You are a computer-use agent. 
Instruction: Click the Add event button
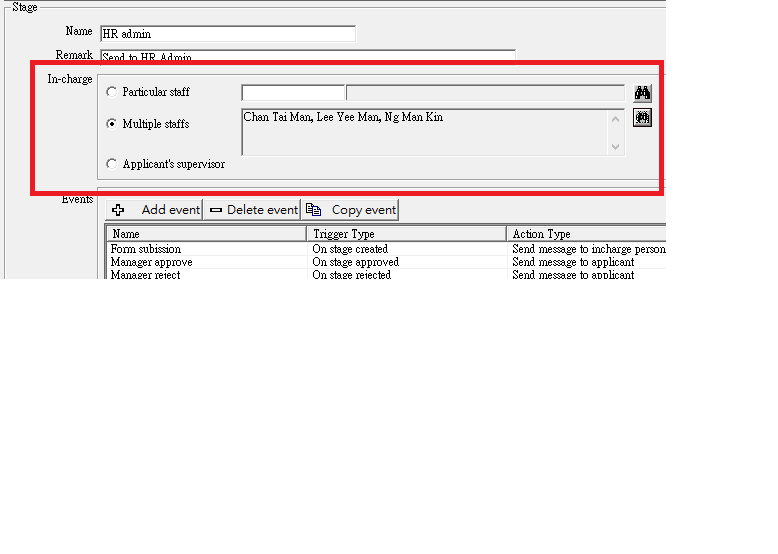click(x=154, y=210)
